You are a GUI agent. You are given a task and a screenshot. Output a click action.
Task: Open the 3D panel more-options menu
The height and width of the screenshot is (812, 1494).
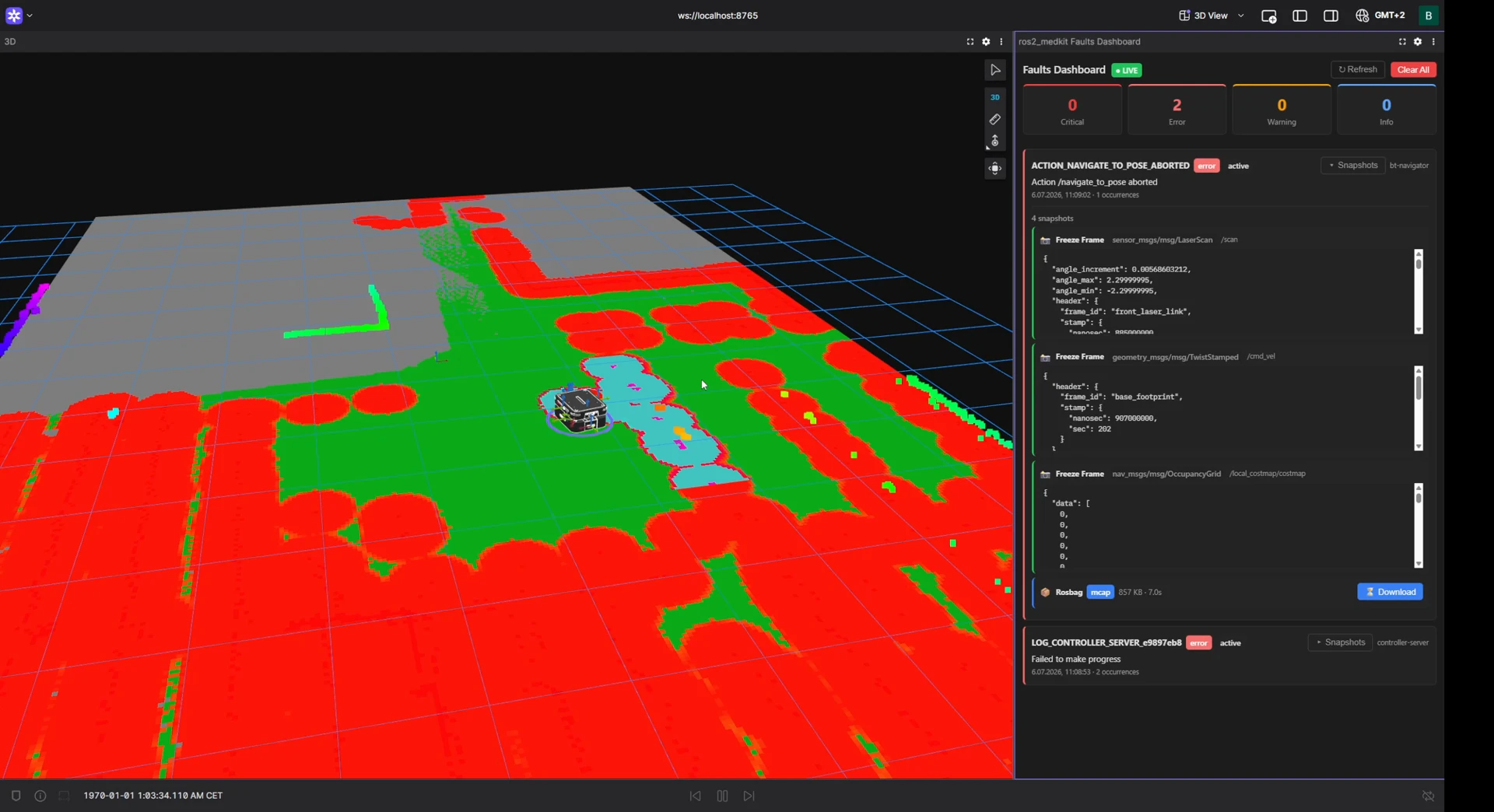[x=1001, y=42]
